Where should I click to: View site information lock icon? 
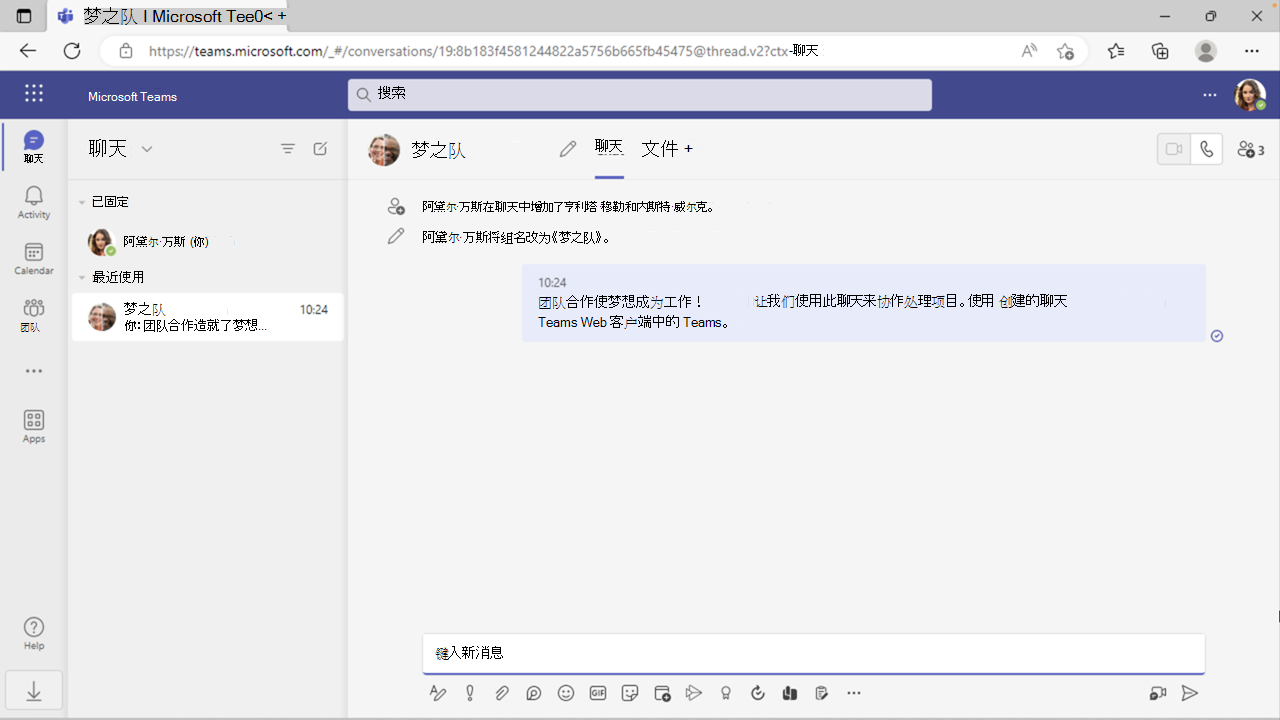[126, 51]
